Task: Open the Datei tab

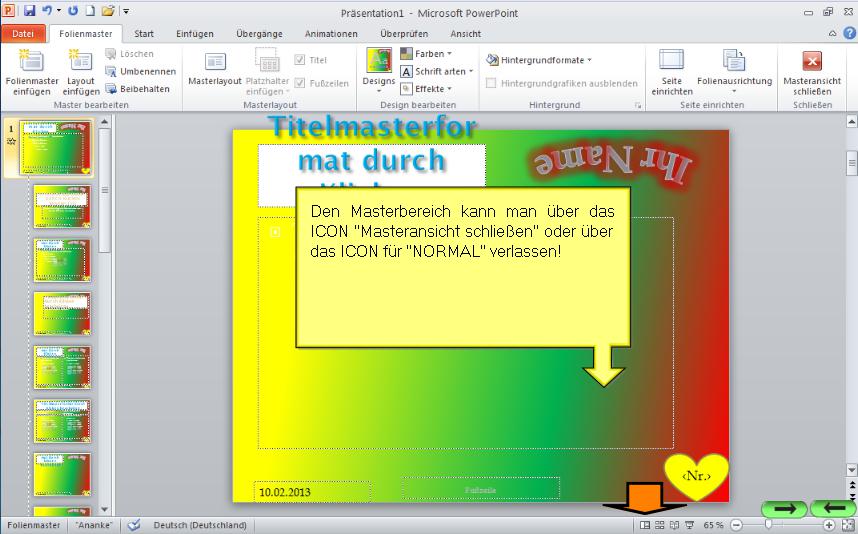Action: (x=22, y=33)
